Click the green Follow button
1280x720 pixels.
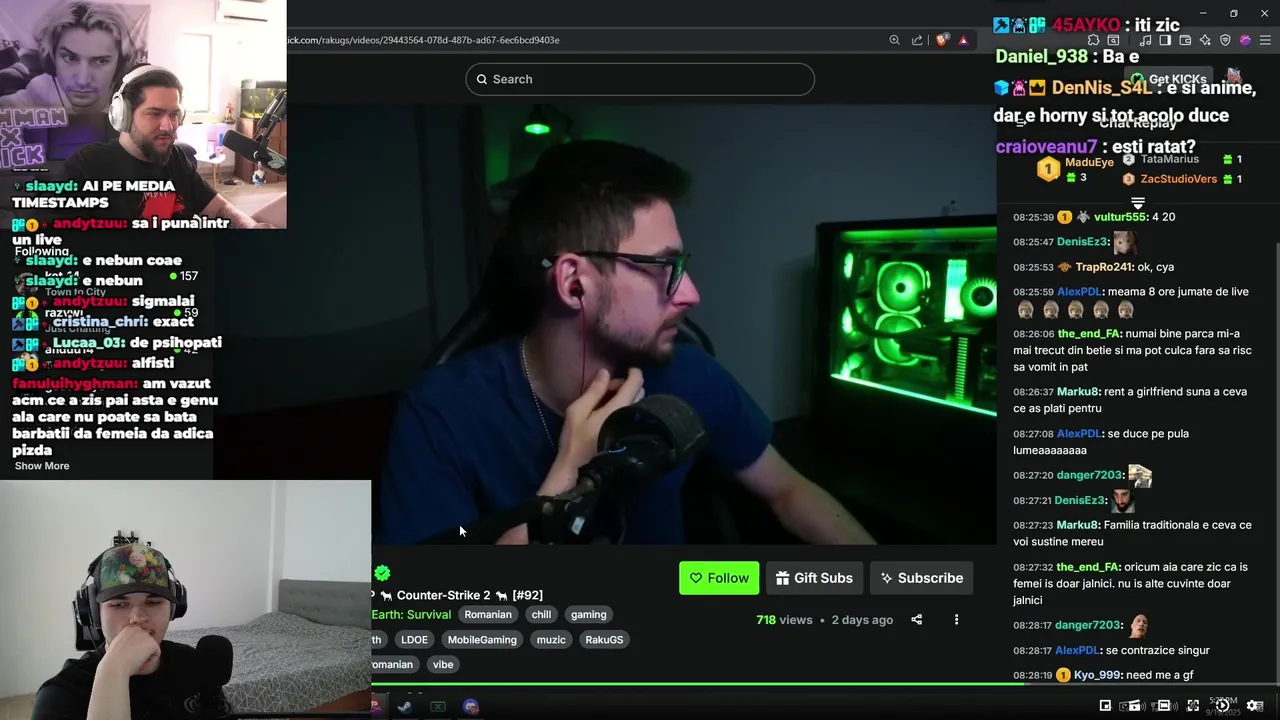(719, 578)
